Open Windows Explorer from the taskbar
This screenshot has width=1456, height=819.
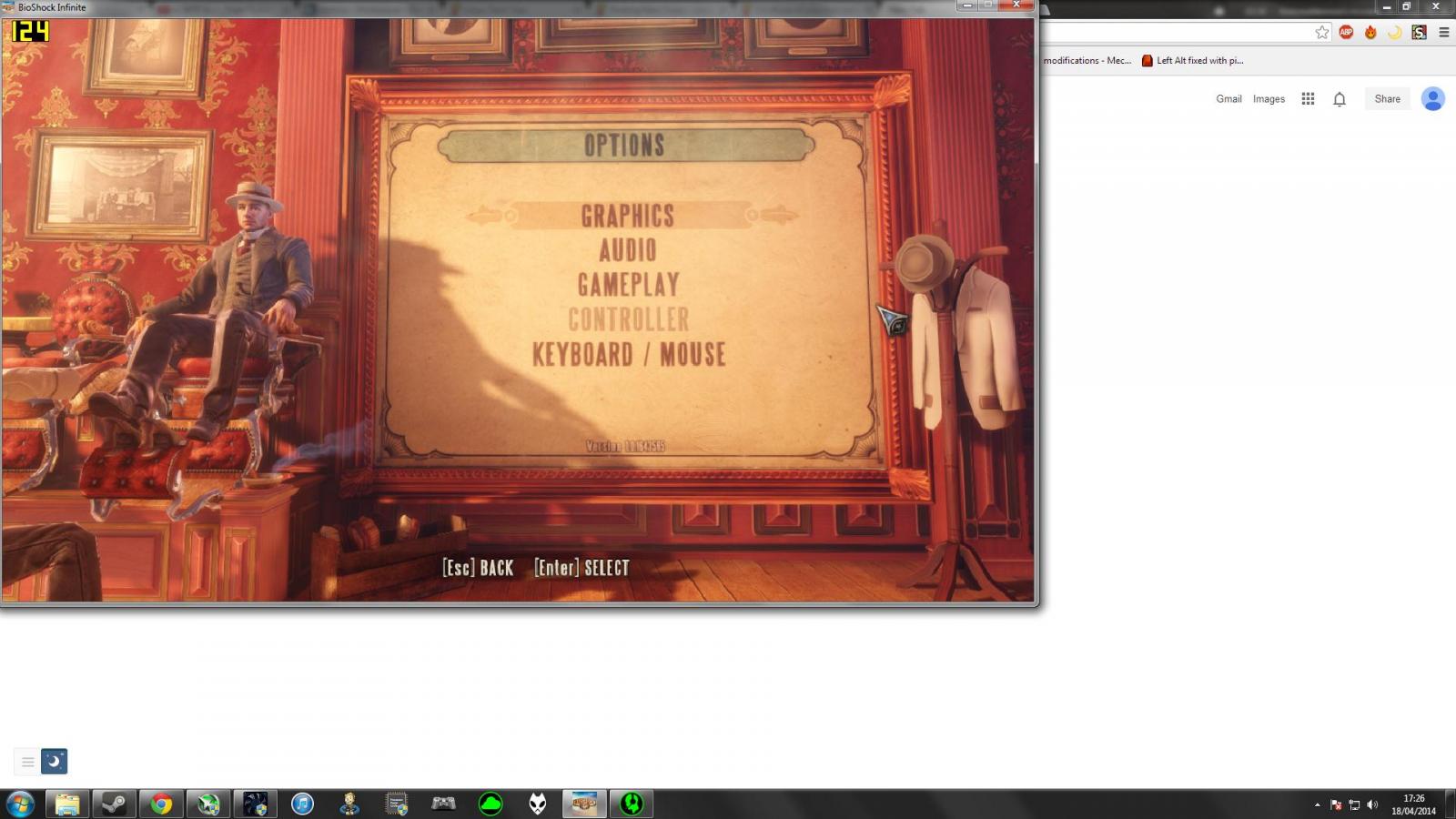[x=66, y=804]
